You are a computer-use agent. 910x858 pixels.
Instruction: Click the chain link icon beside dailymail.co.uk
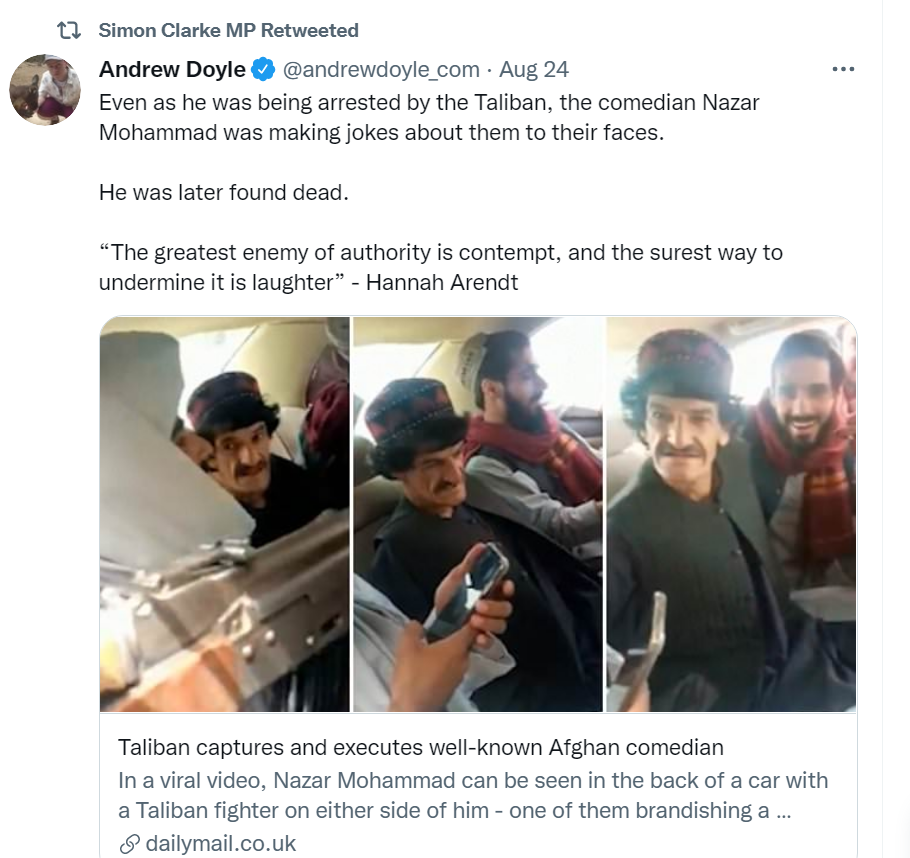pyautogui.click(x=129, y=844)
